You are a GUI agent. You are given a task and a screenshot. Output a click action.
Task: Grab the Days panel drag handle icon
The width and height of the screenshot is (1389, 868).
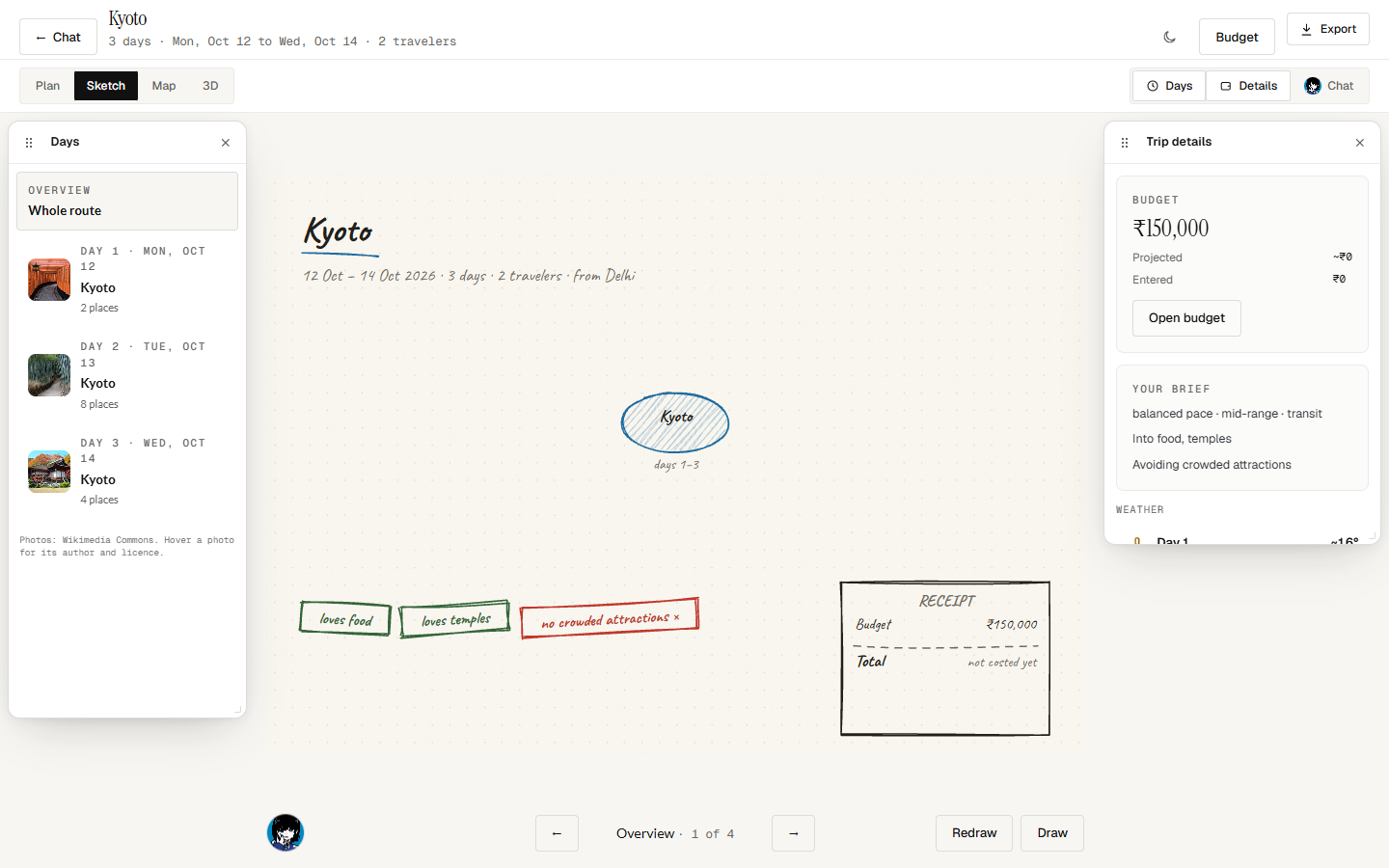tap(29, 143)
